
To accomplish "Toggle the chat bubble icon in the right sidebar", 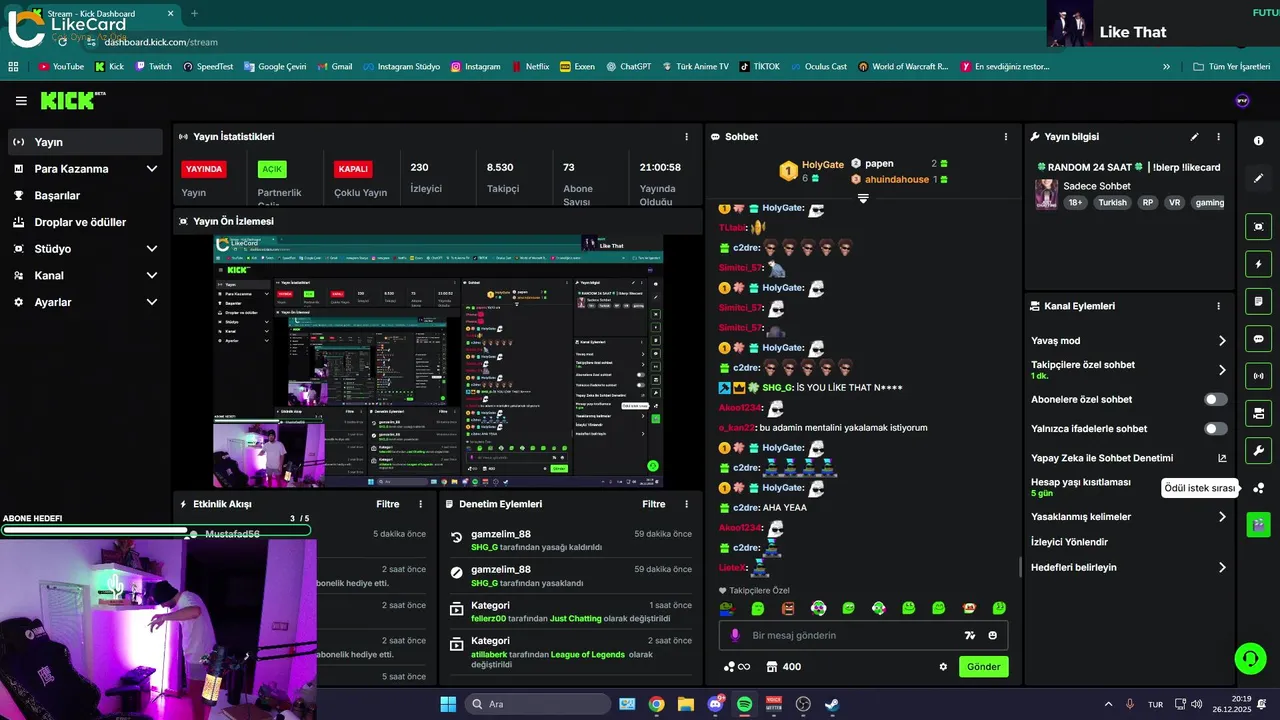I will (1258, 338).
